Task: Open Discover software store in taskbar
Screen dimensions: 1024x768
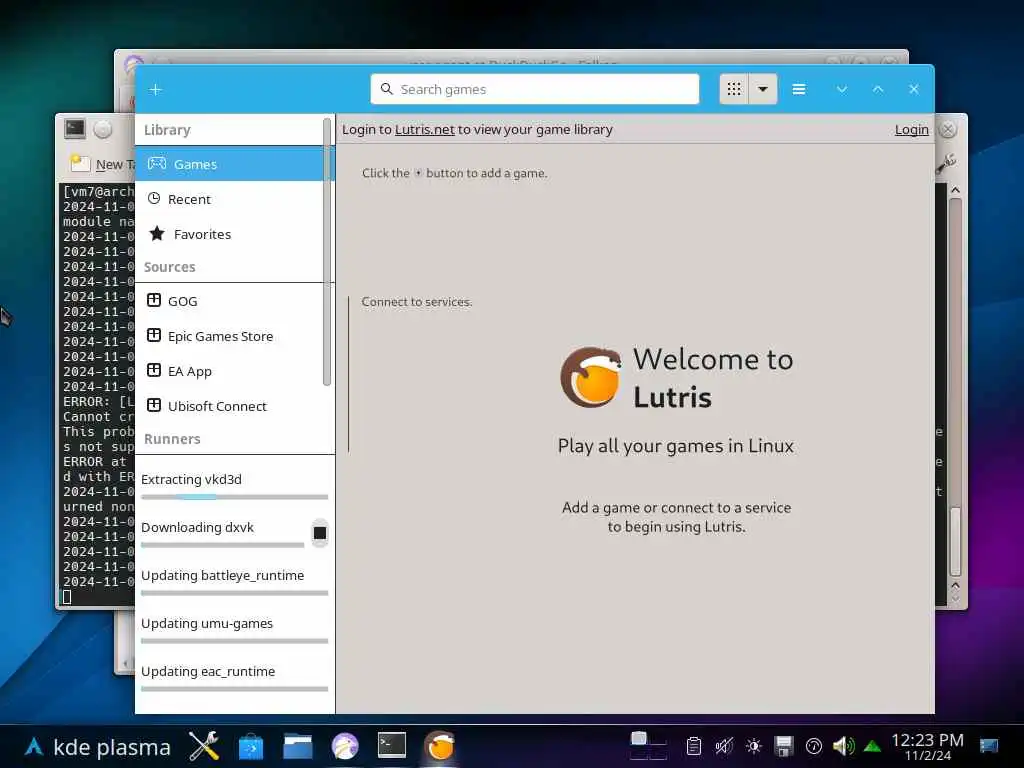Action: pyautogui.click(x=251, y=746)
